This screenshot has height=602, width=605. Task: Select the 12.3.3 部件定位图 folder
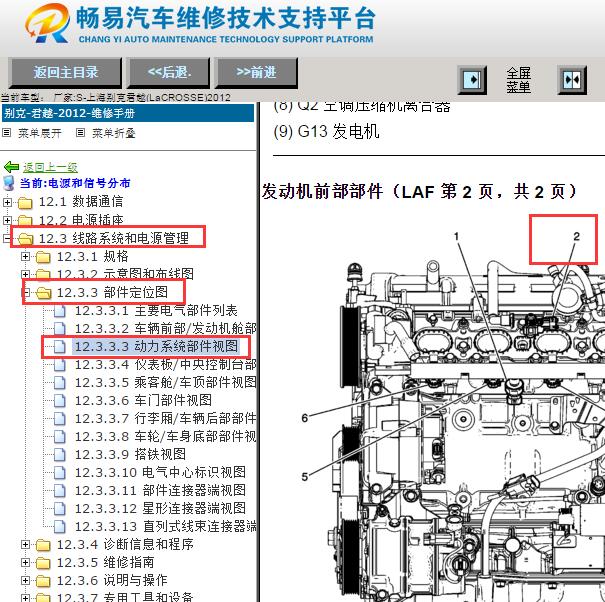113,292
